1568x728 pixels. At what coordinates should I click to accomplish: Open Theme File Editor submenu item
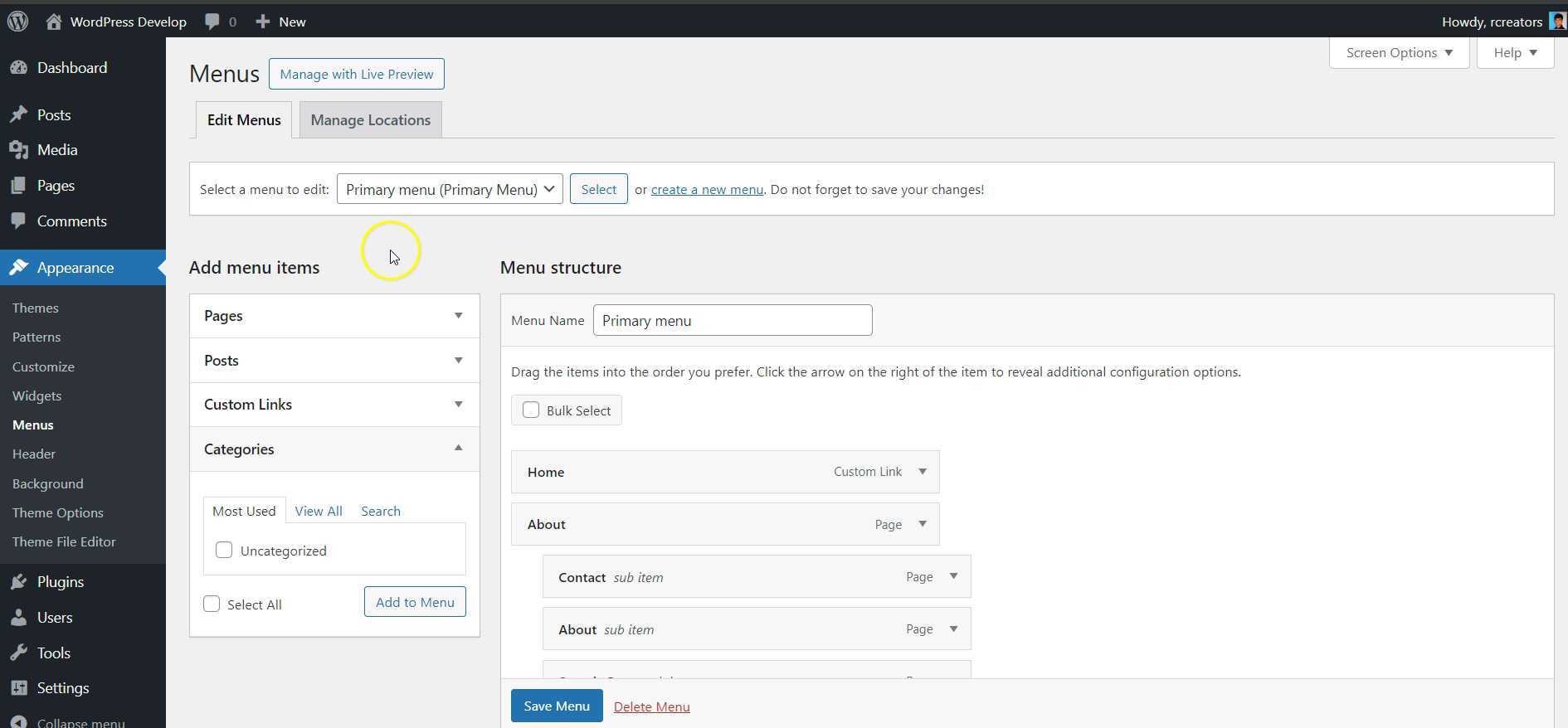coord(64,541)
